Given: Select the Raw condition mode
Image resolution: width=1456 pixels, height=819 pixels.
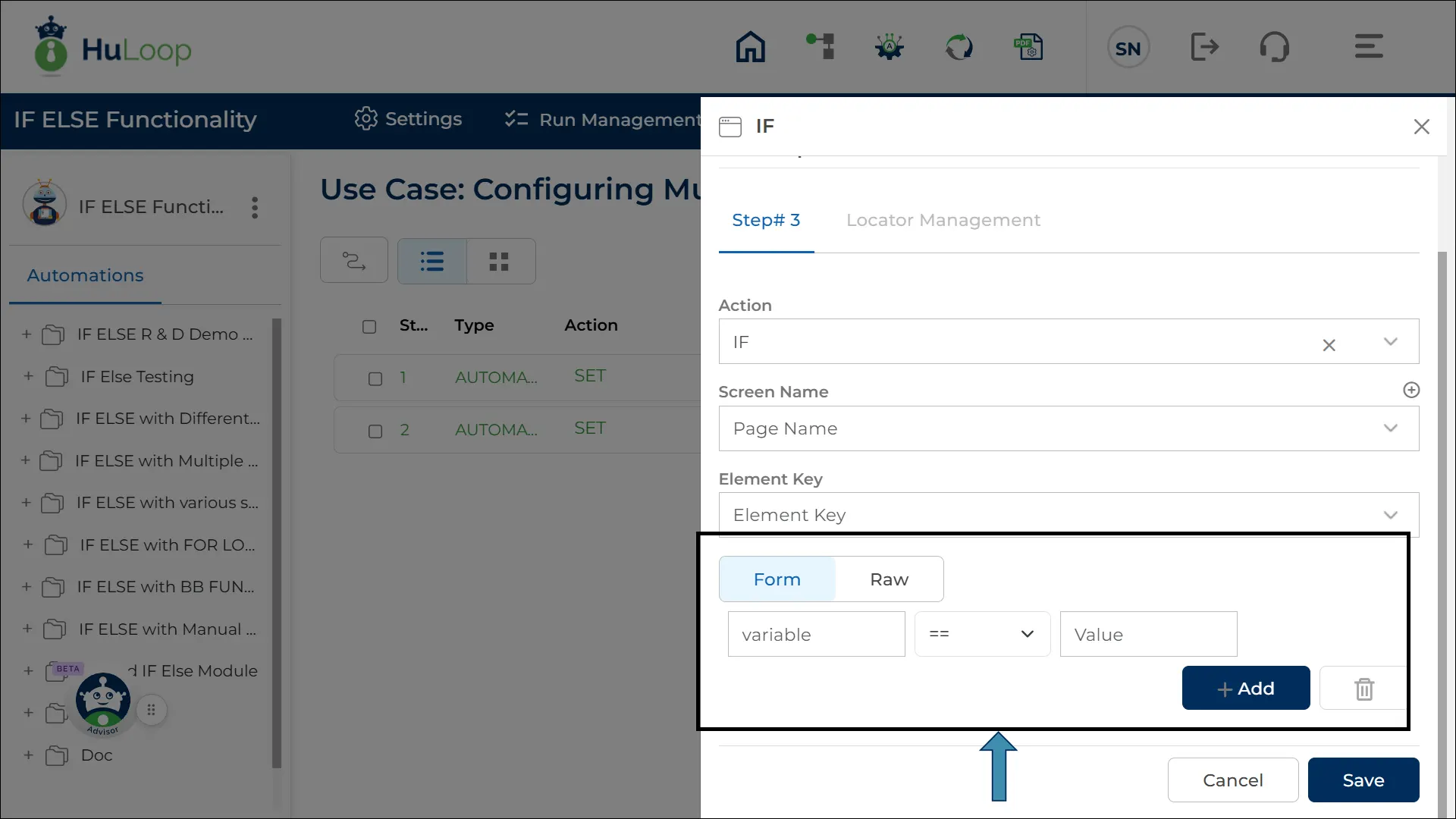Looking at the screenshot, I should point(889,579).
